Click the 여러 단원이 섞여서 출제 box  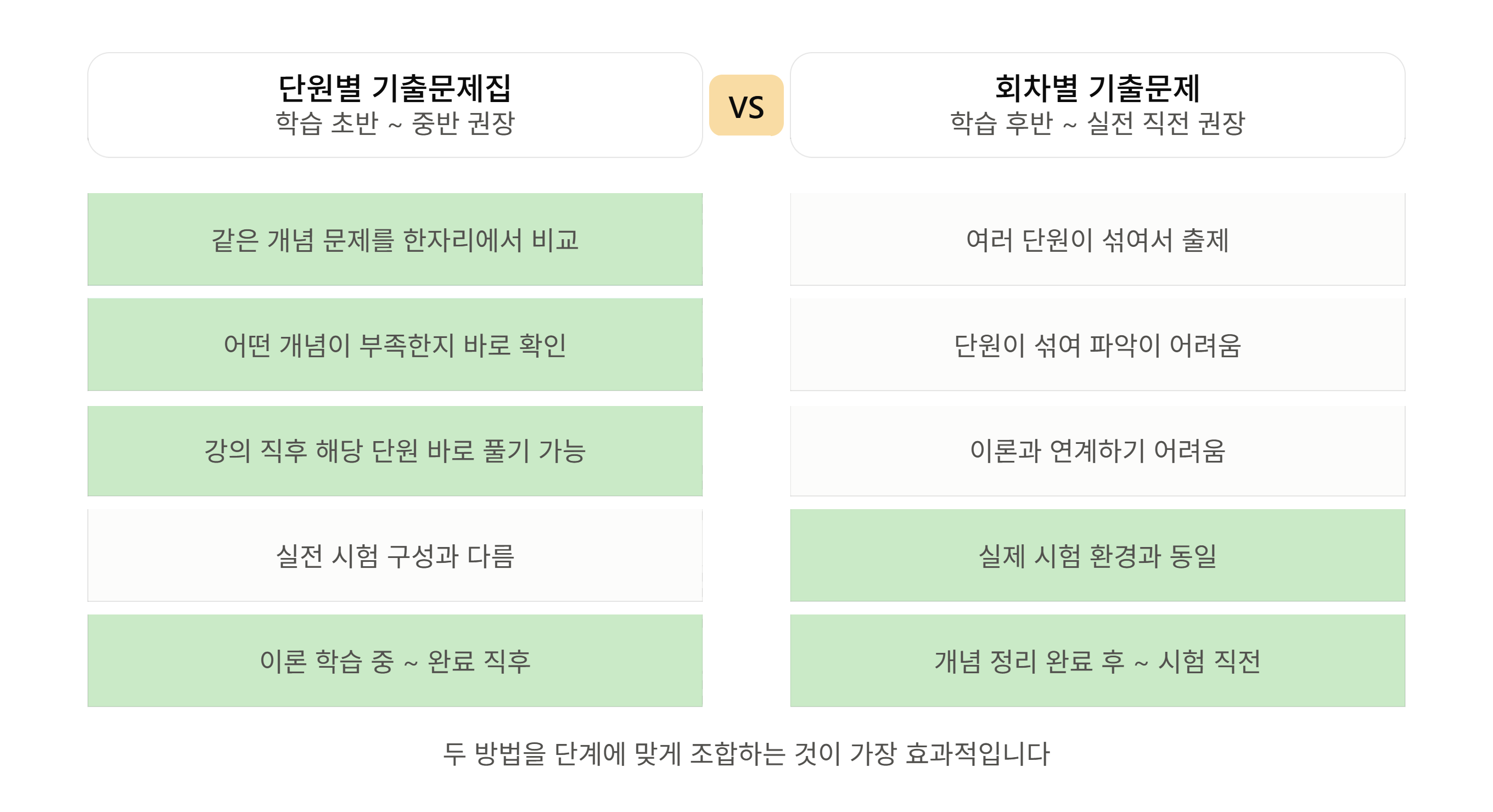click(1097, 239)
